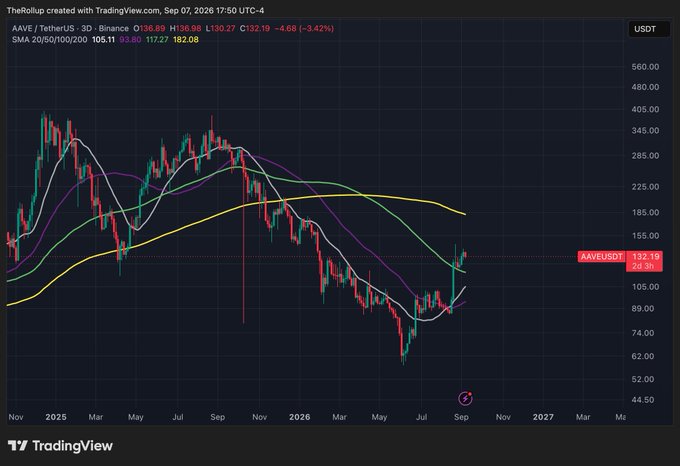Click the TradingView logo at bottom
This screenshot has height=466, width=680.
pyautogui.click(x=60, y=446)
